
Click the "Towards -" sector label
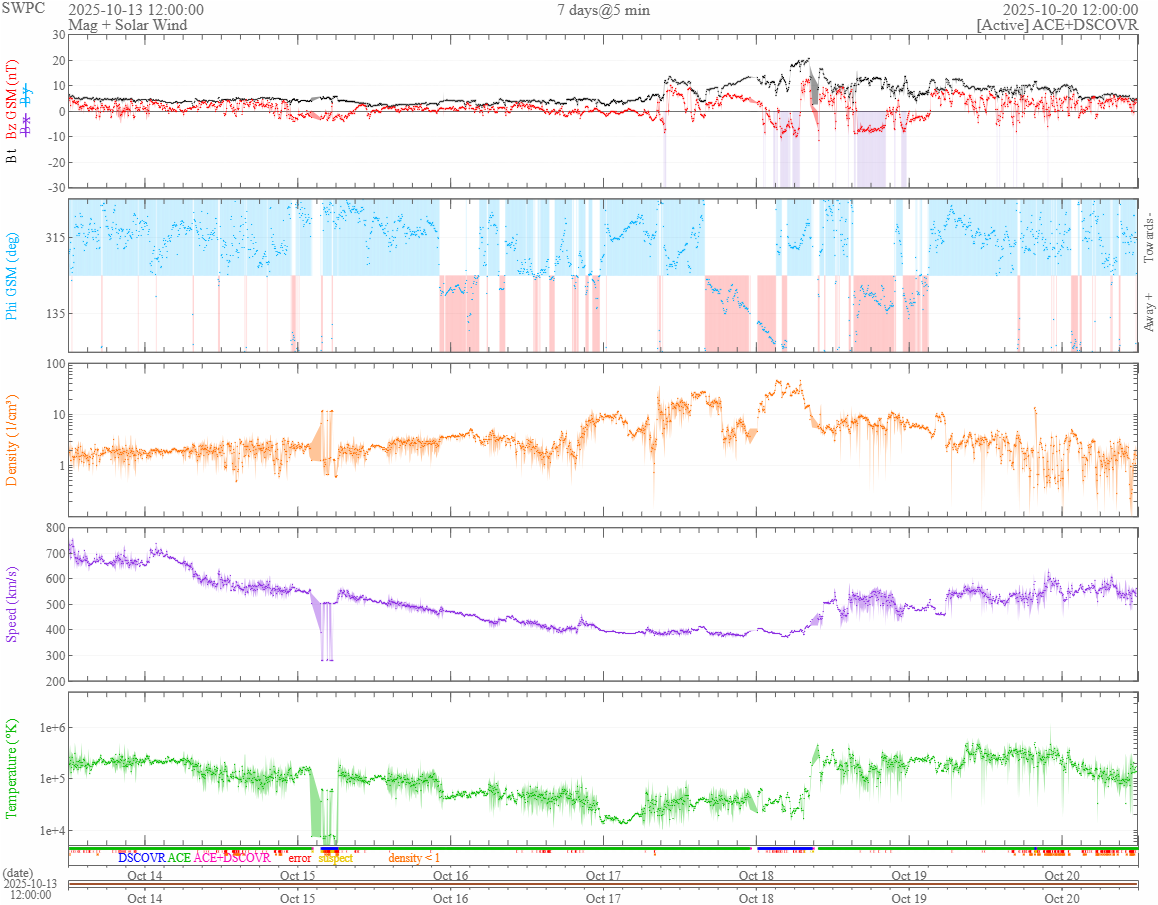(1148, 238)
